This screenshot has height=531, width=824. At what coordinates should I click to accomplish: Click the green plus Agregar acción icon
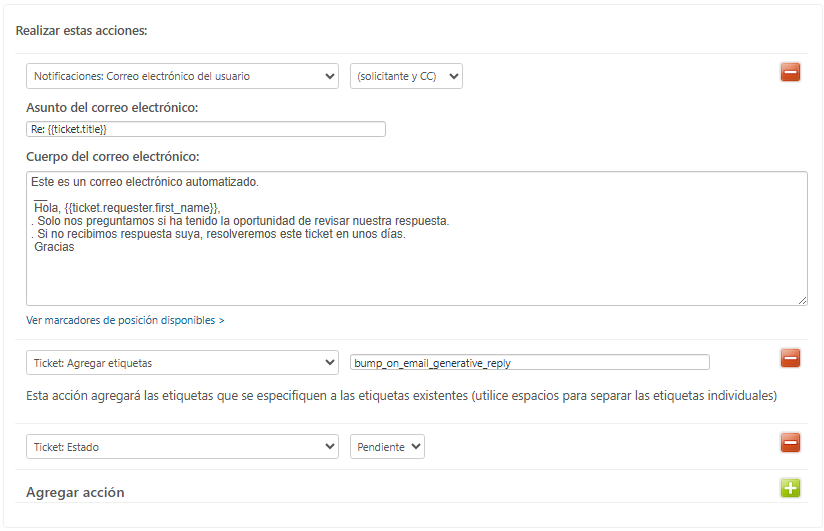pyautogui.click(x=790, y=488)
